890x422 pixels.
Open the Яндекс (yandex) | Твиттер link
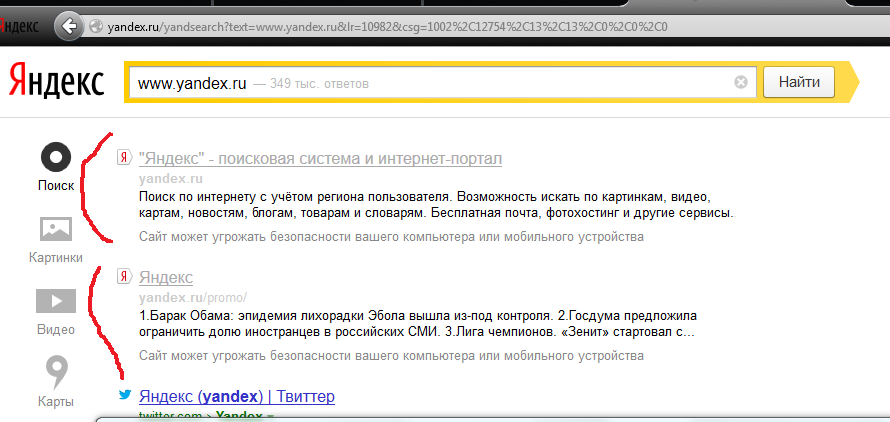[237, 396]
